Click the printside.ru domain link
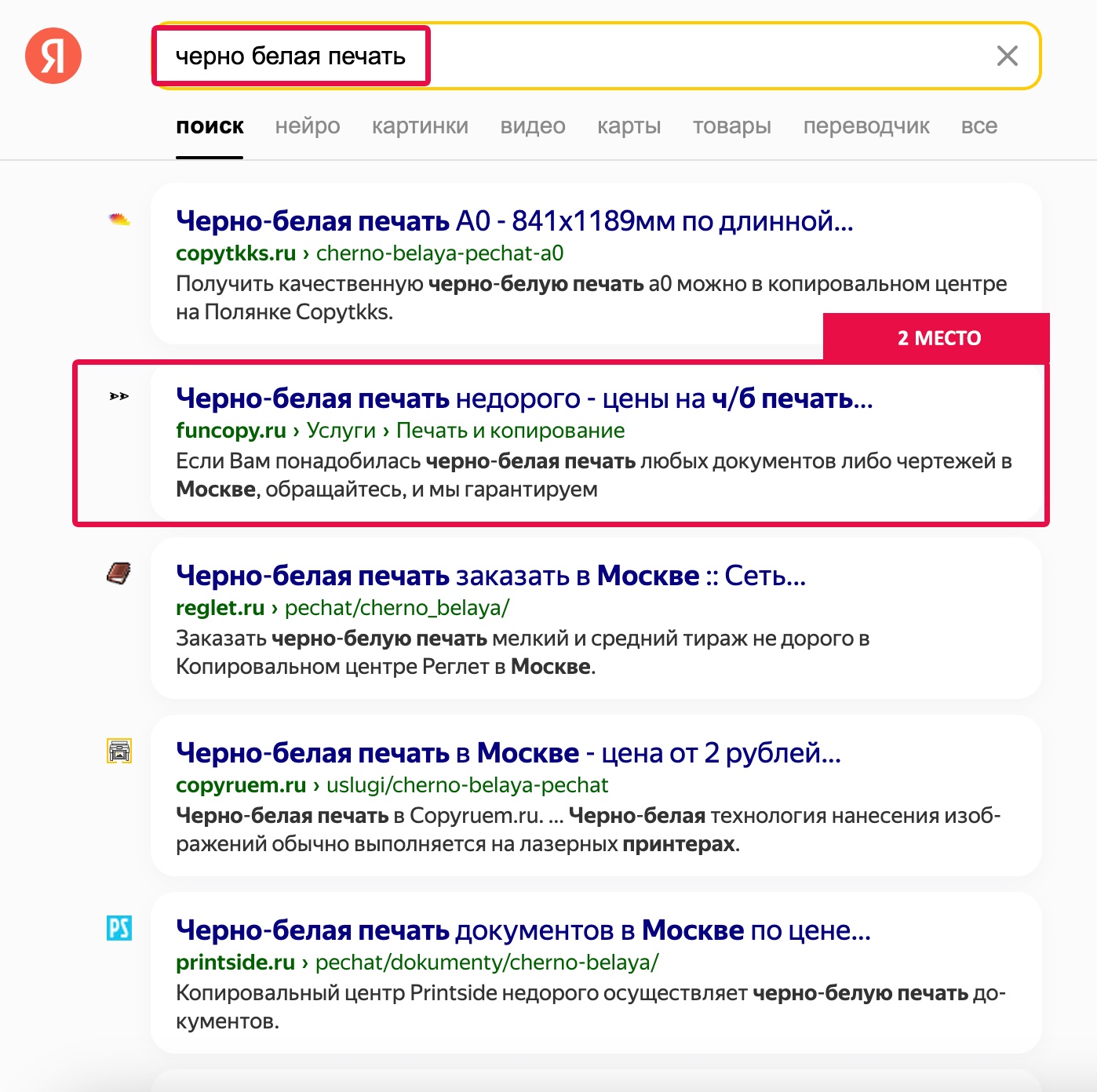Screen dimensions: 1097x1092 point(235,963)
